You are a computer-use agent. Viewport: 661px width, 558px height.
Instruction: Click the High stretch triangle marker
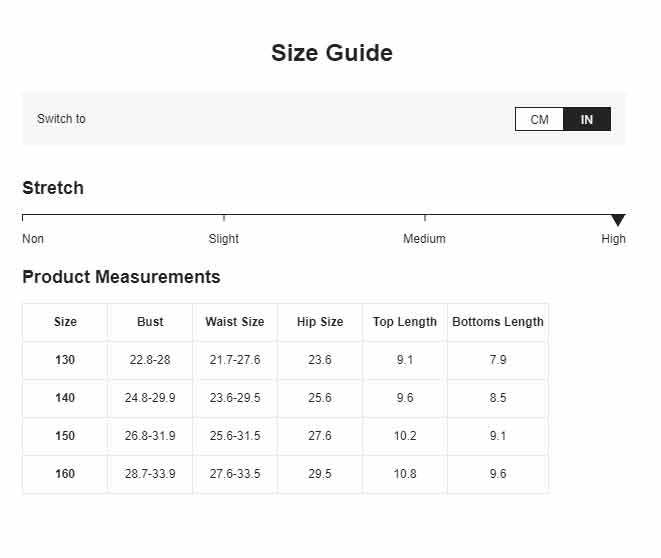pos(618,220)
